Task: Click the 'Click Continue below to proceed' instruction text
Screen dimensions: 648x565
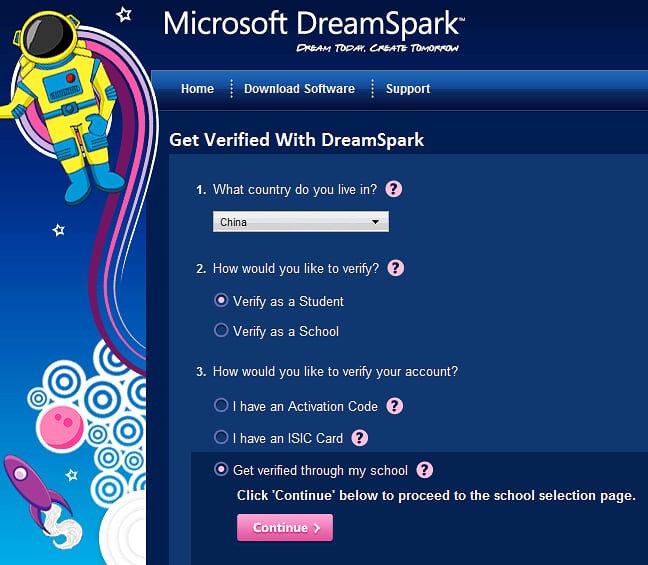Action: [436, 496]
